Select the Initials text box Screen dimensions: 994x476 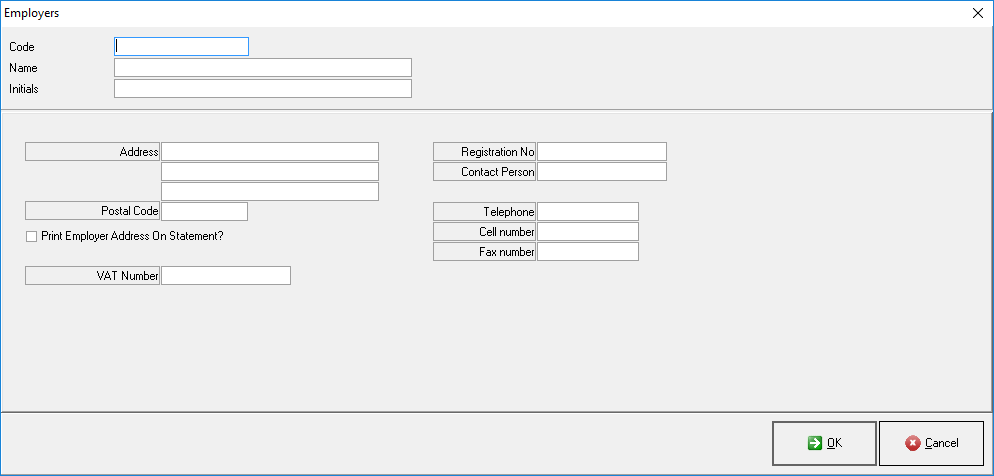click(x=263, y=88)
